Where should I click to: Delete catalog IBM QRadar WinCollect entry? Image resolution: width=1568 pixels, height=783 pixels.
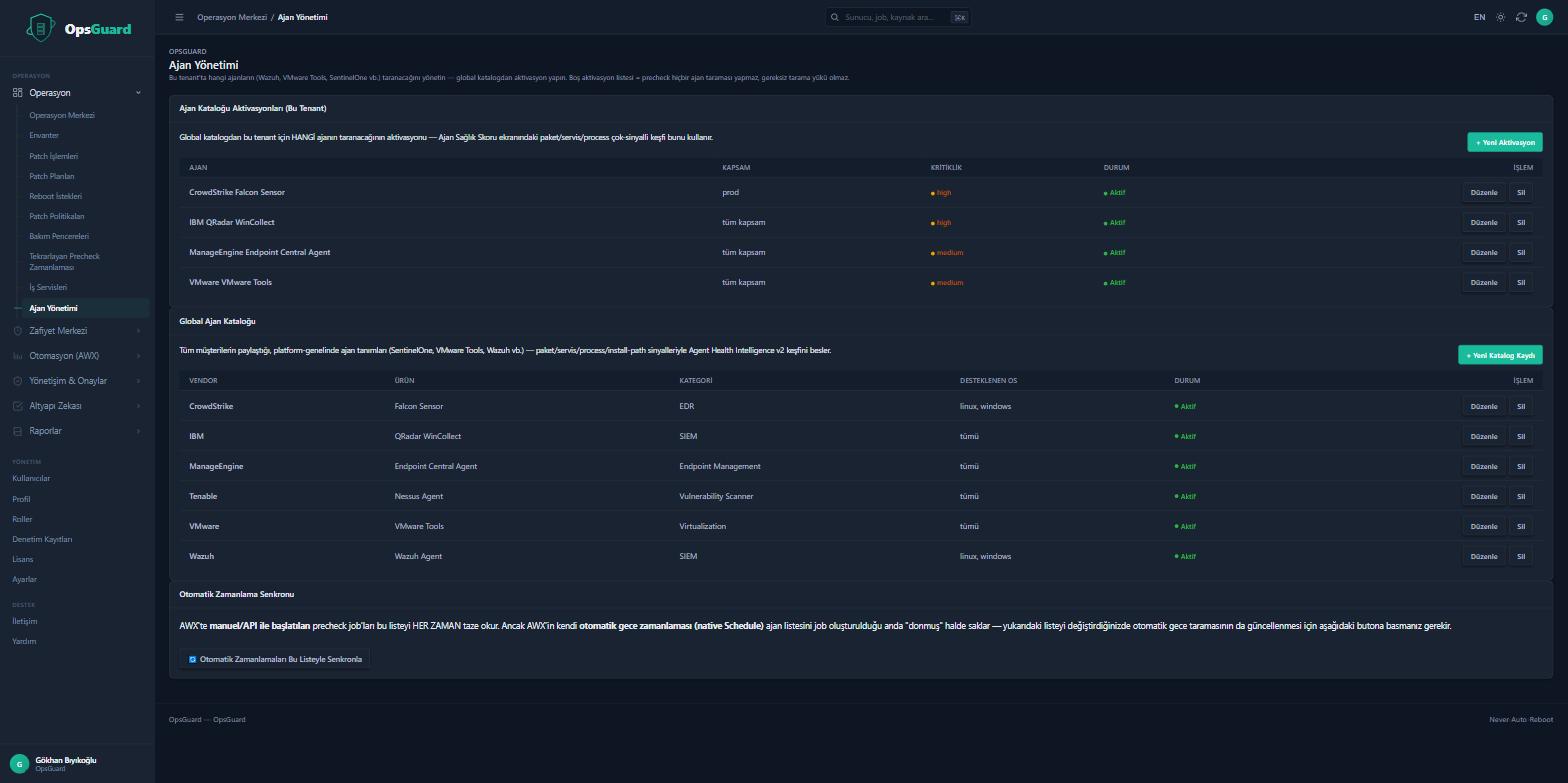pyautogui.click(x=1521, y=437)
